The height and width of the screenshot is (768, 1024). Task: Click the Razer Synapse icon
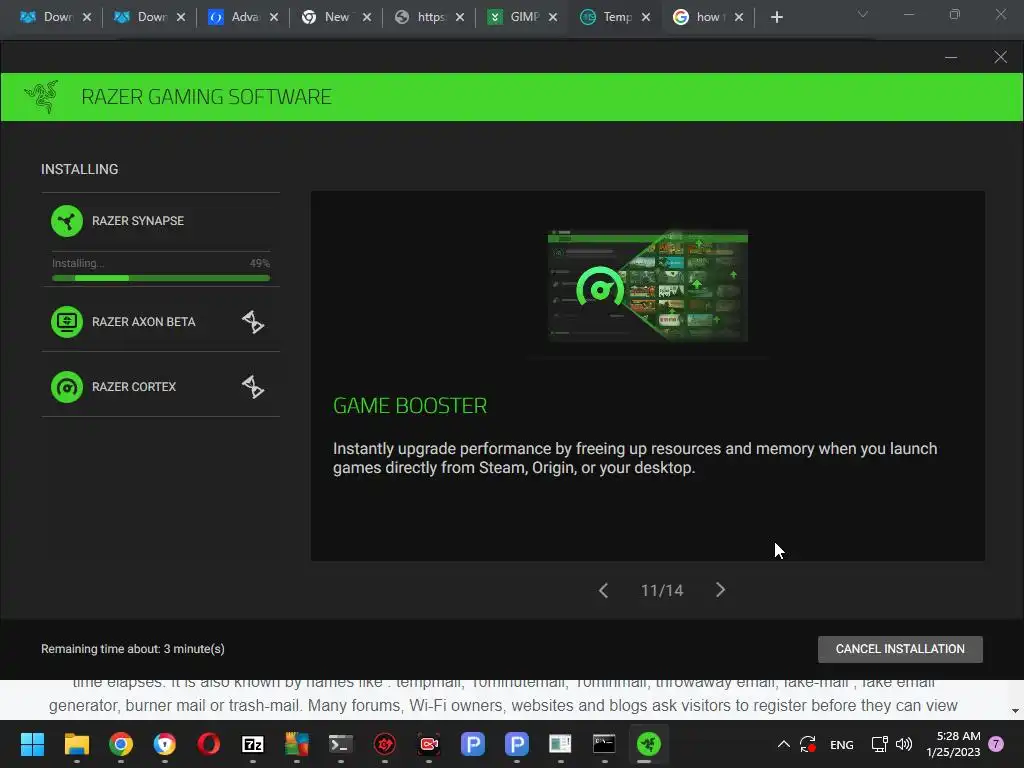67,221
